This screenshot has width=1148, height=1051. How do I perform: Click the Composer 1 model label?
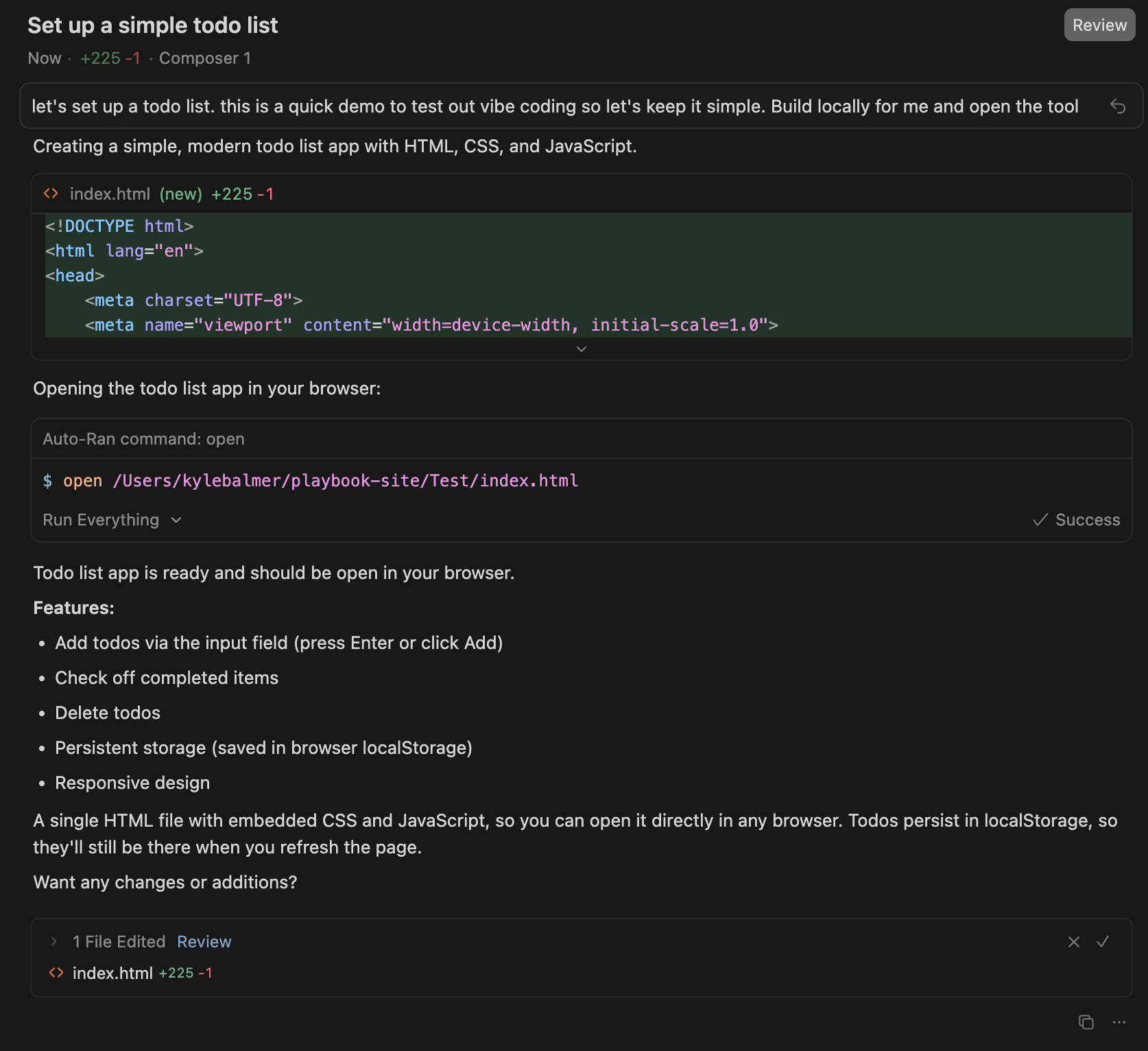tap(204, 58)
